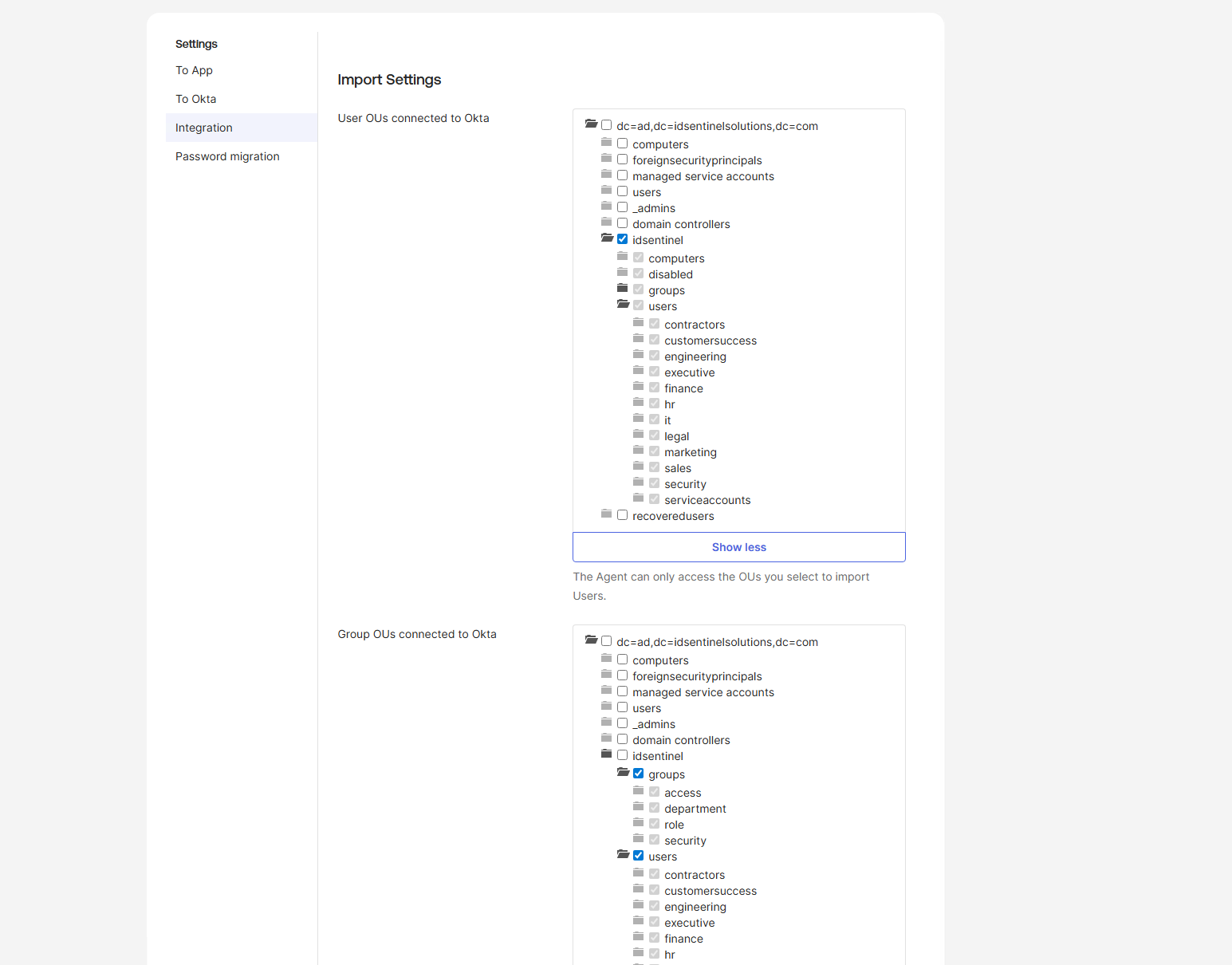Select the it label in User OUs tree
This screenshot has width=1232, height=965.
[x=667, y=420]
